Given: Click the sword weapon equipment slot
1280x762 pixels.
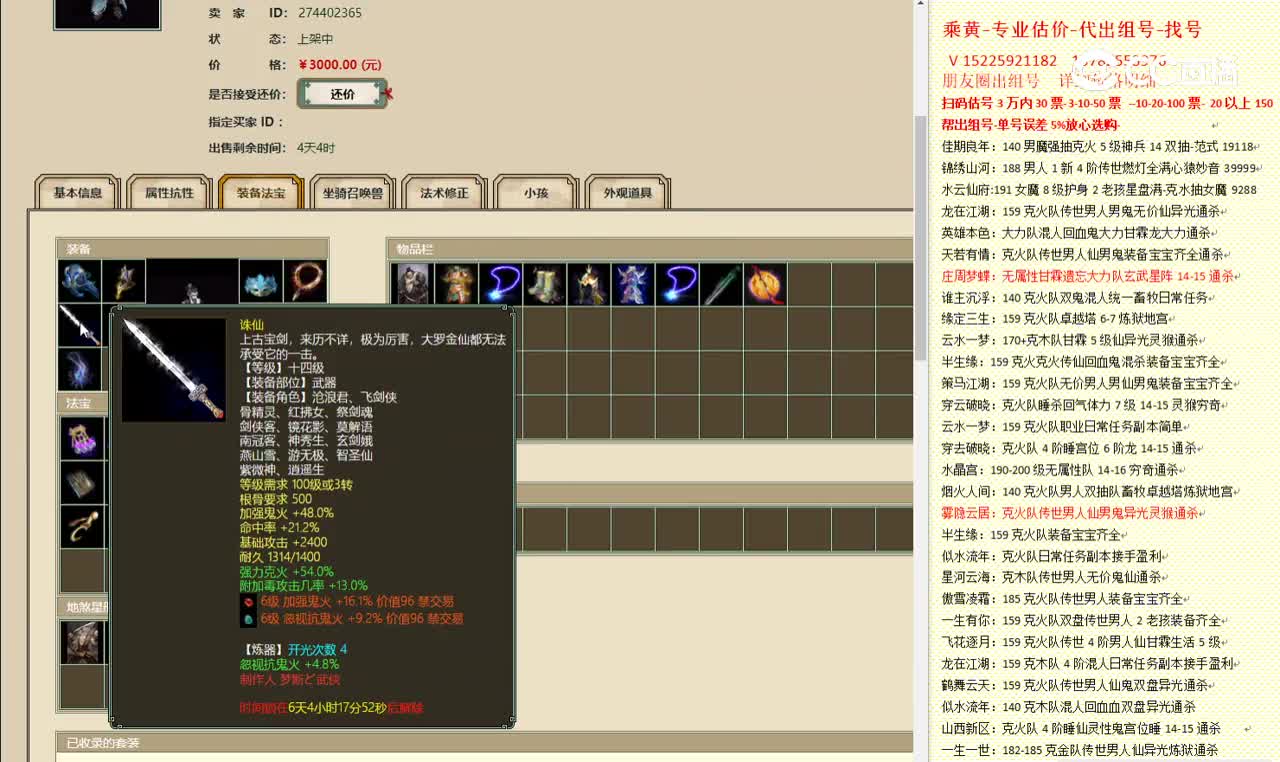Looking at the screenshot, I should tap(79, 326).
